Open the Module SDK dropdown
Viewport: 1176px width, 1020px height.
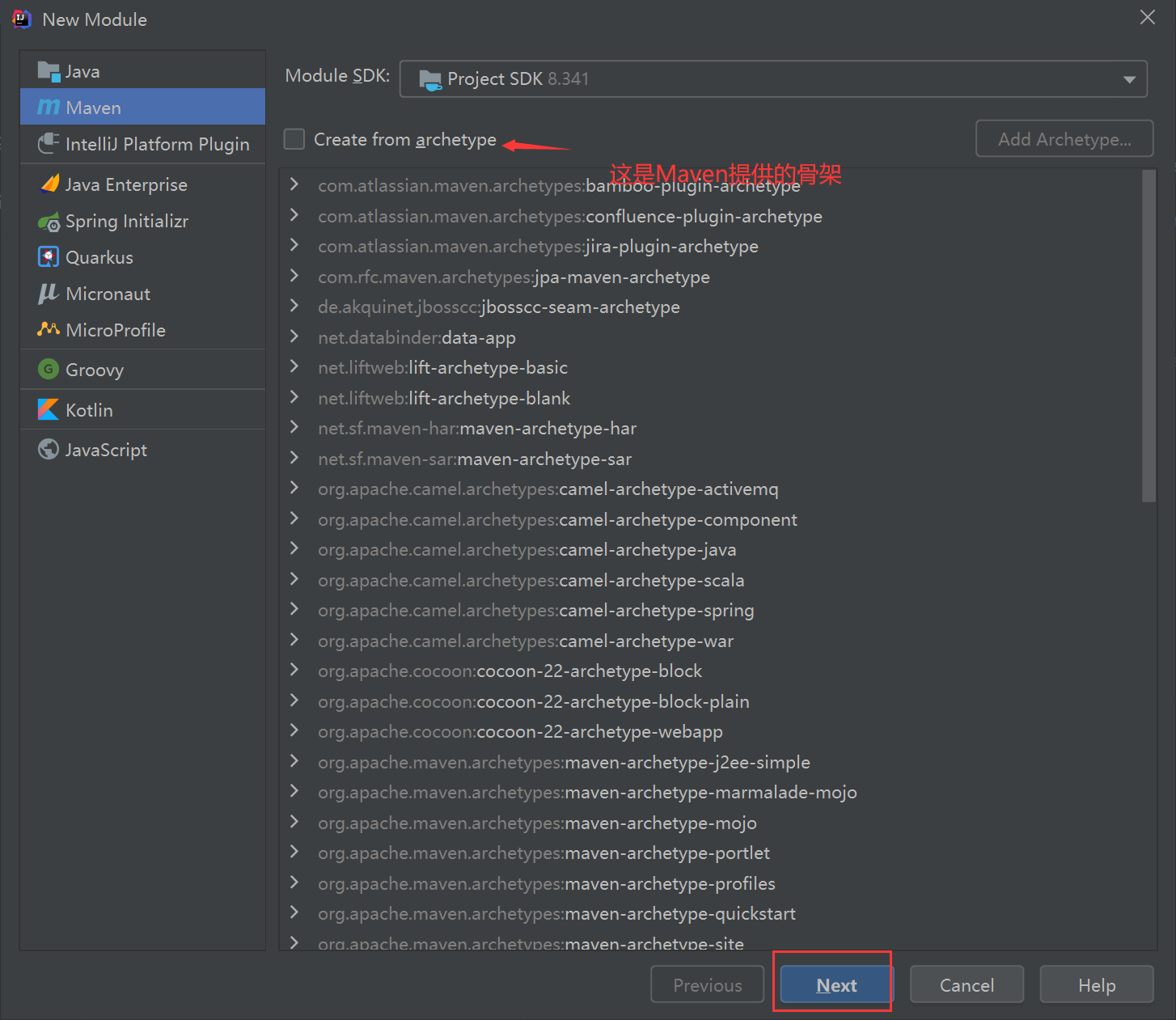773,79
